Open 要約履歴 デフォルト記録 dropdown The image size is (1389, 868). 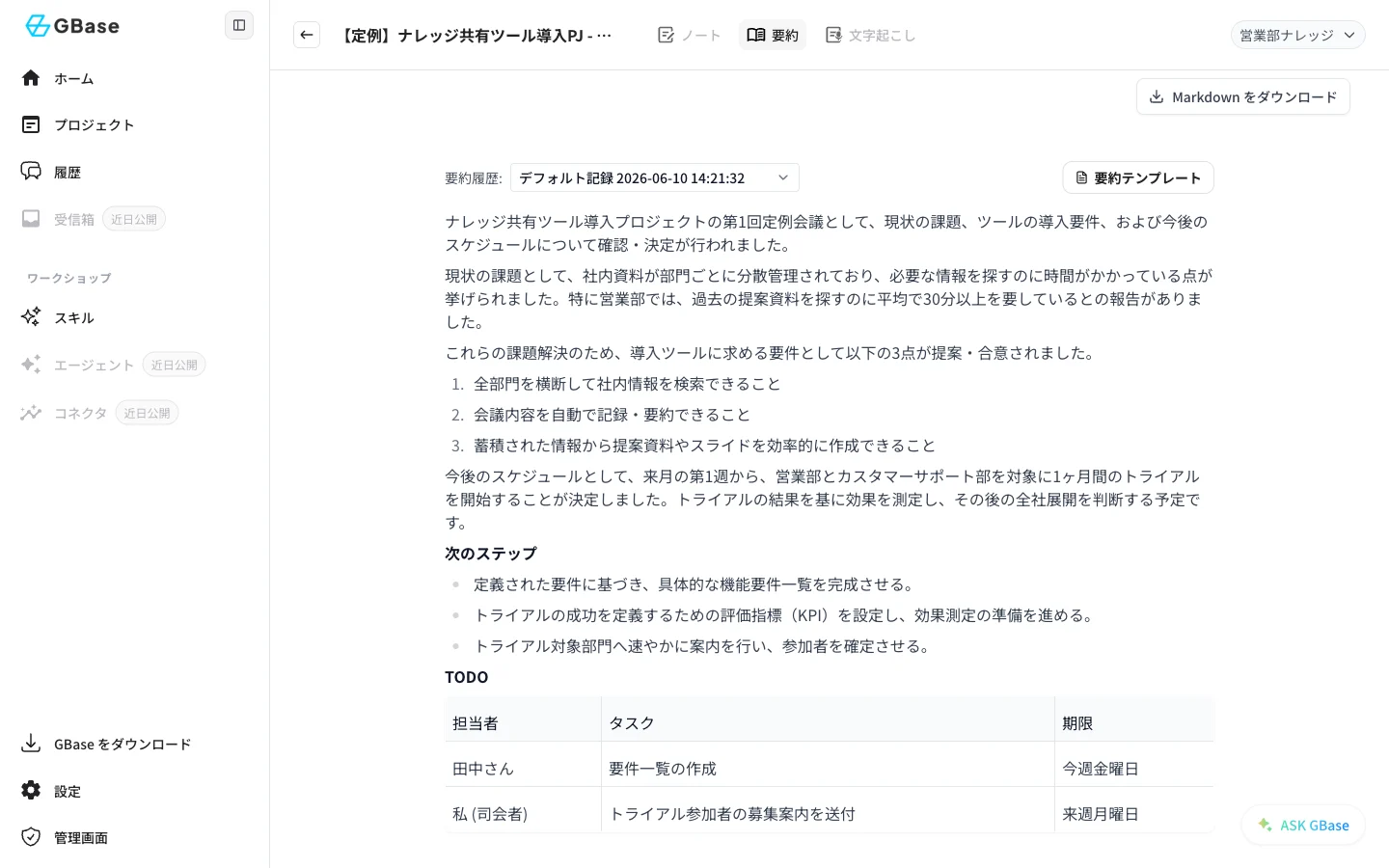tap(655, 177)
